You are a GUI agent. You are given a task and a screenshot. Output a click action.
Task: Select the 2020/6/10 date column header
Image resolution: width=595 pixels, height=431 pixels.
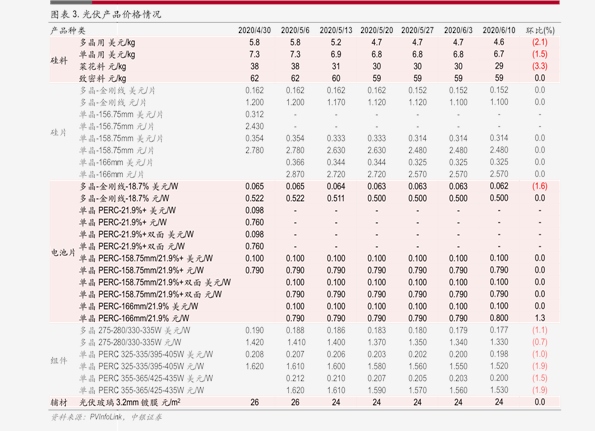point(499,30)
